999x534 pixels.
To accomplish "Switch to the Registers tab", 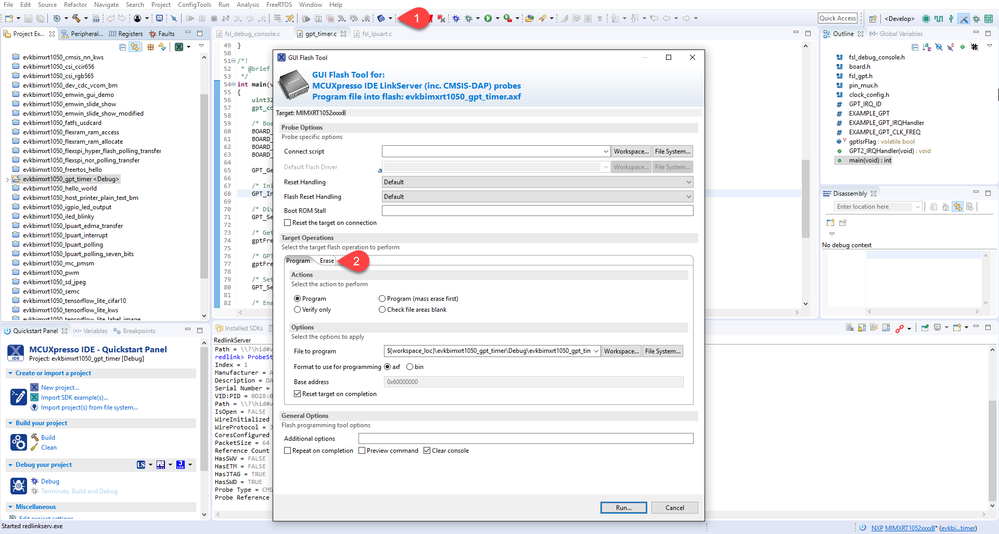I will click(x=126, y=34).
